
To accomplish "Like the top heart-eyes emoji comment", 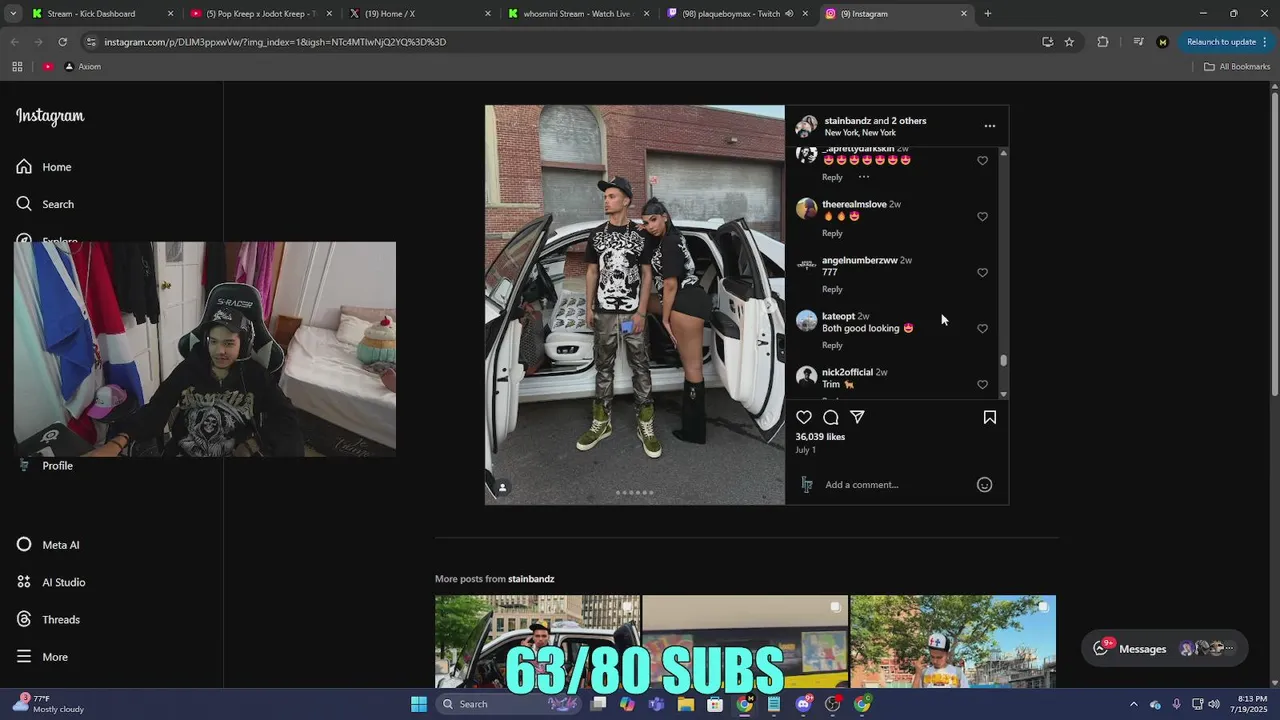I will click(982, 160).
